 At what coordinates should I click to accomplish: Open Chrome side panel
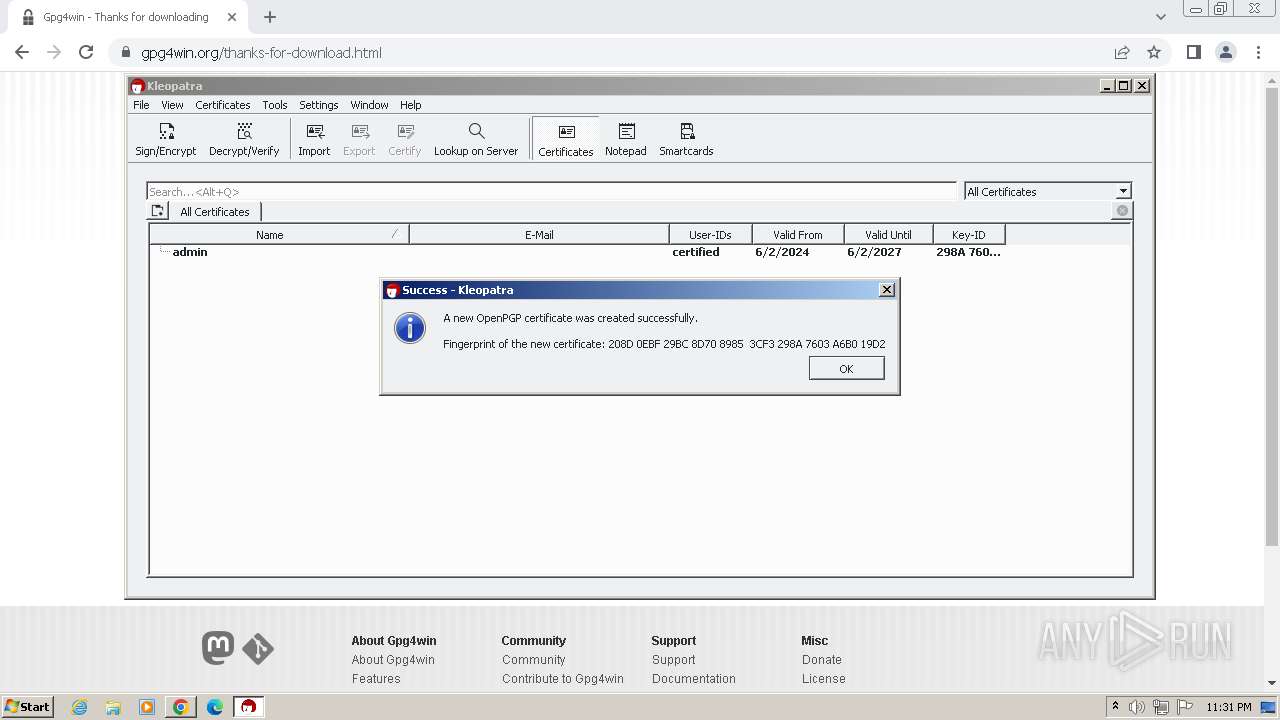coord(1193,52)
